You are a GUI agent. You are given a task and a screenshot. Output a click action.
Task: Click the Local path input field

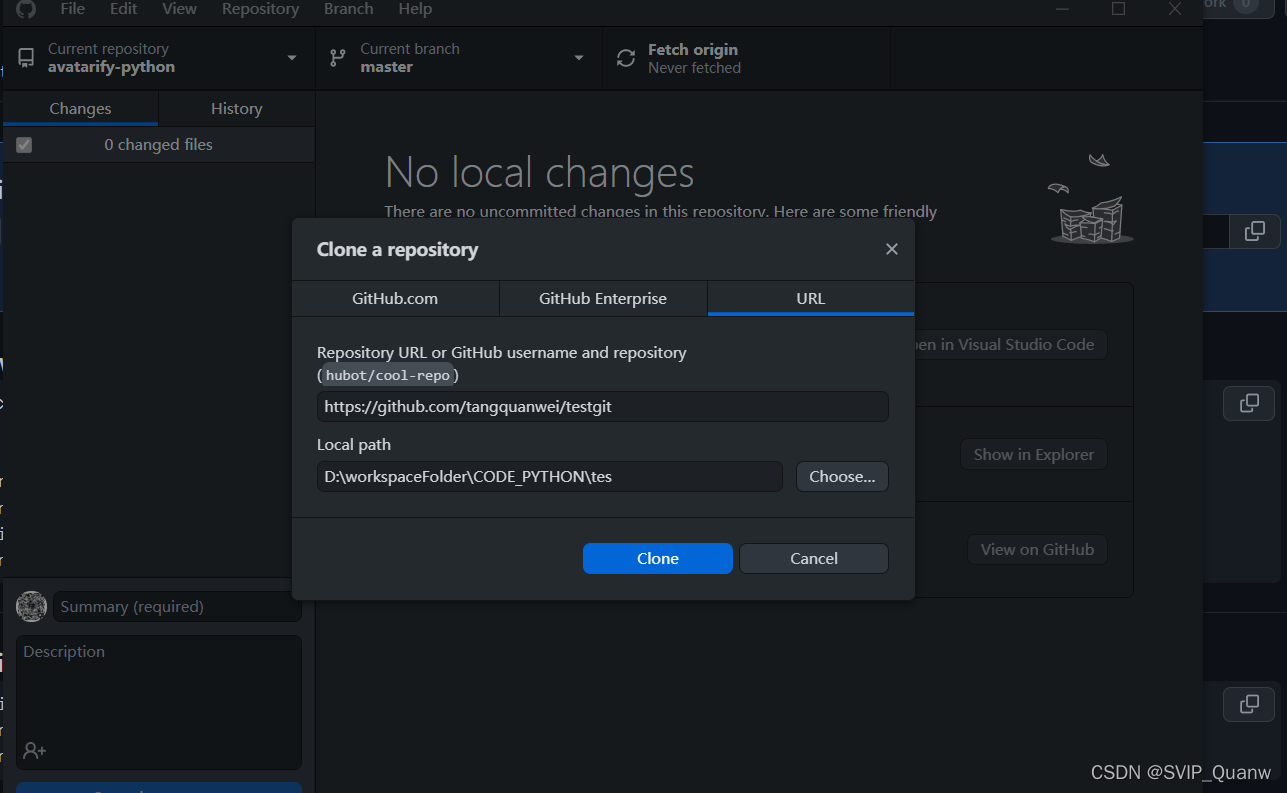(550, 477)
